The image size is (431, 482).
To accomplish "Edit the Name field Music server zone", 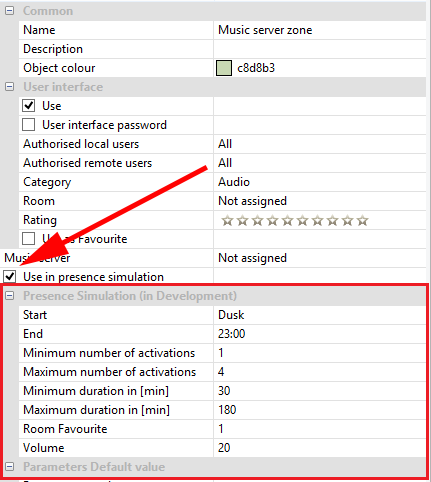I will point(319,30).
